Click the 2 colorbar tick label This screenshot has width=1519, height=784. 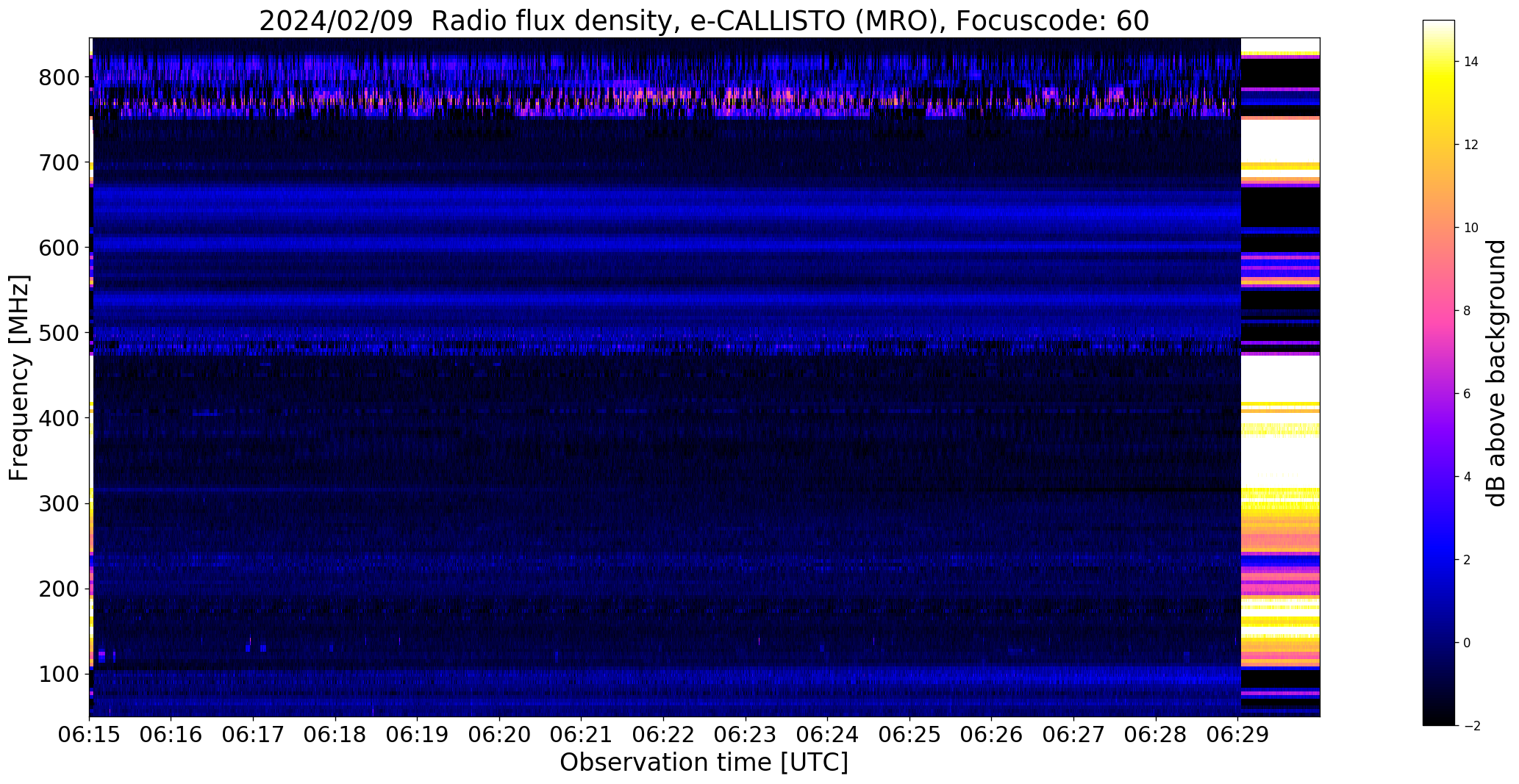click(1468, 560)
